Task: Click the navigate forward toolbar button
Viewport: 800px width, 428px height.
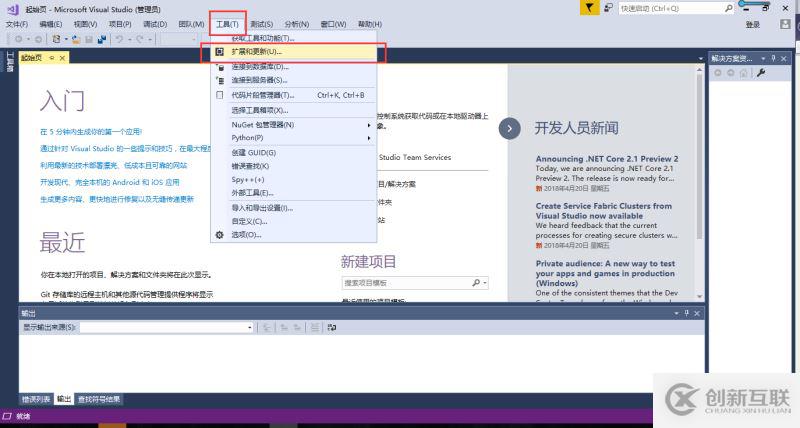Action: (x=38, y=39)
